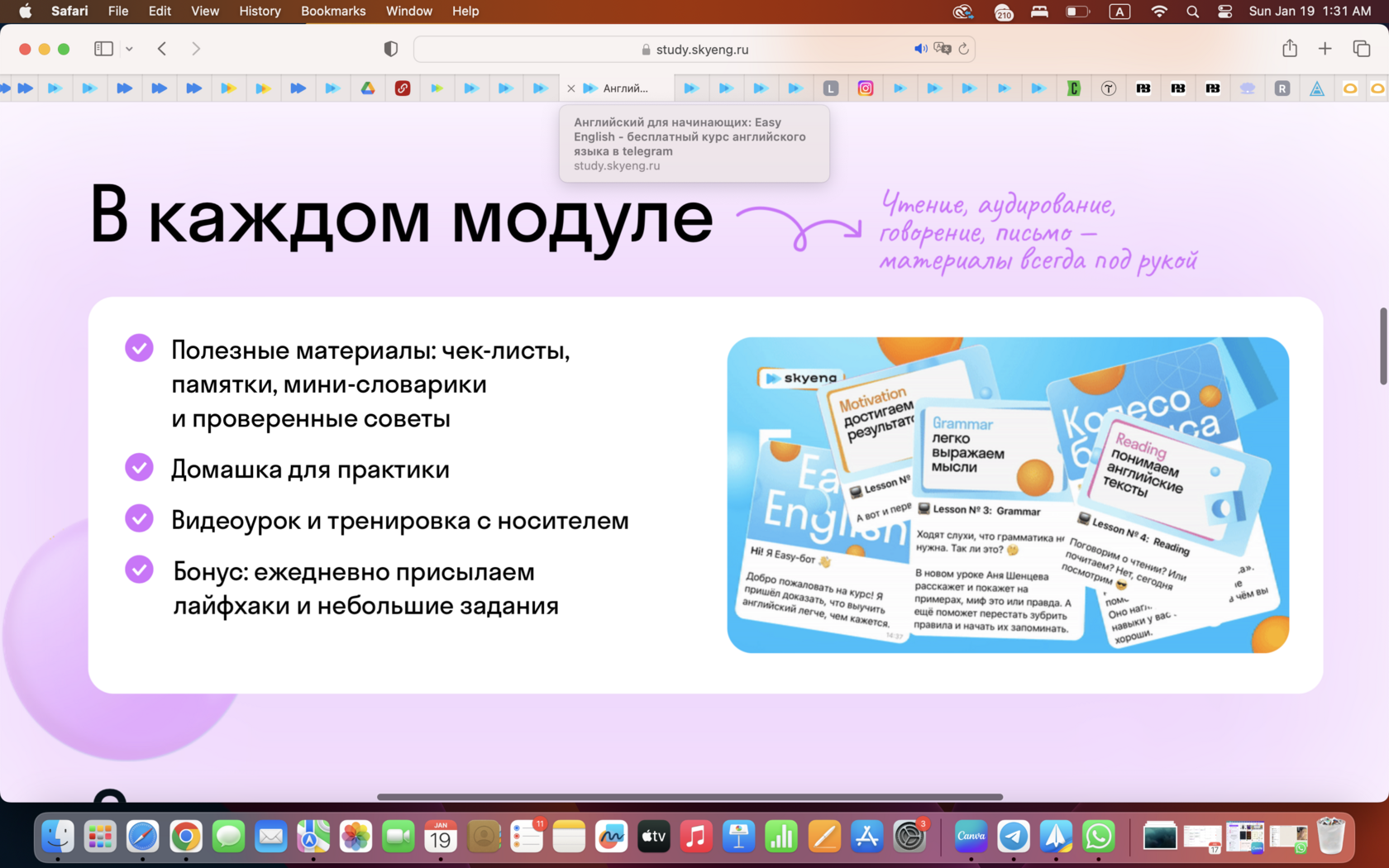1389x868 pixels.
Task: Go back with the back arrow
Action: 162,49
